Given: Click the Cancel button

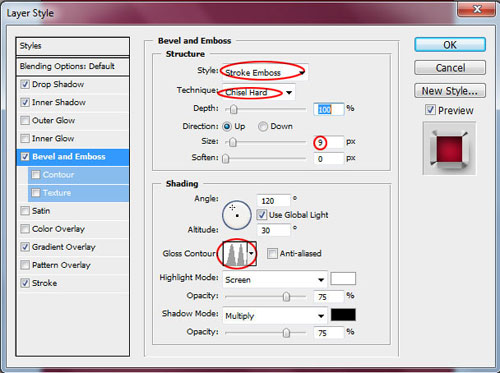Looking at the screenshot, I should (450, 68).
